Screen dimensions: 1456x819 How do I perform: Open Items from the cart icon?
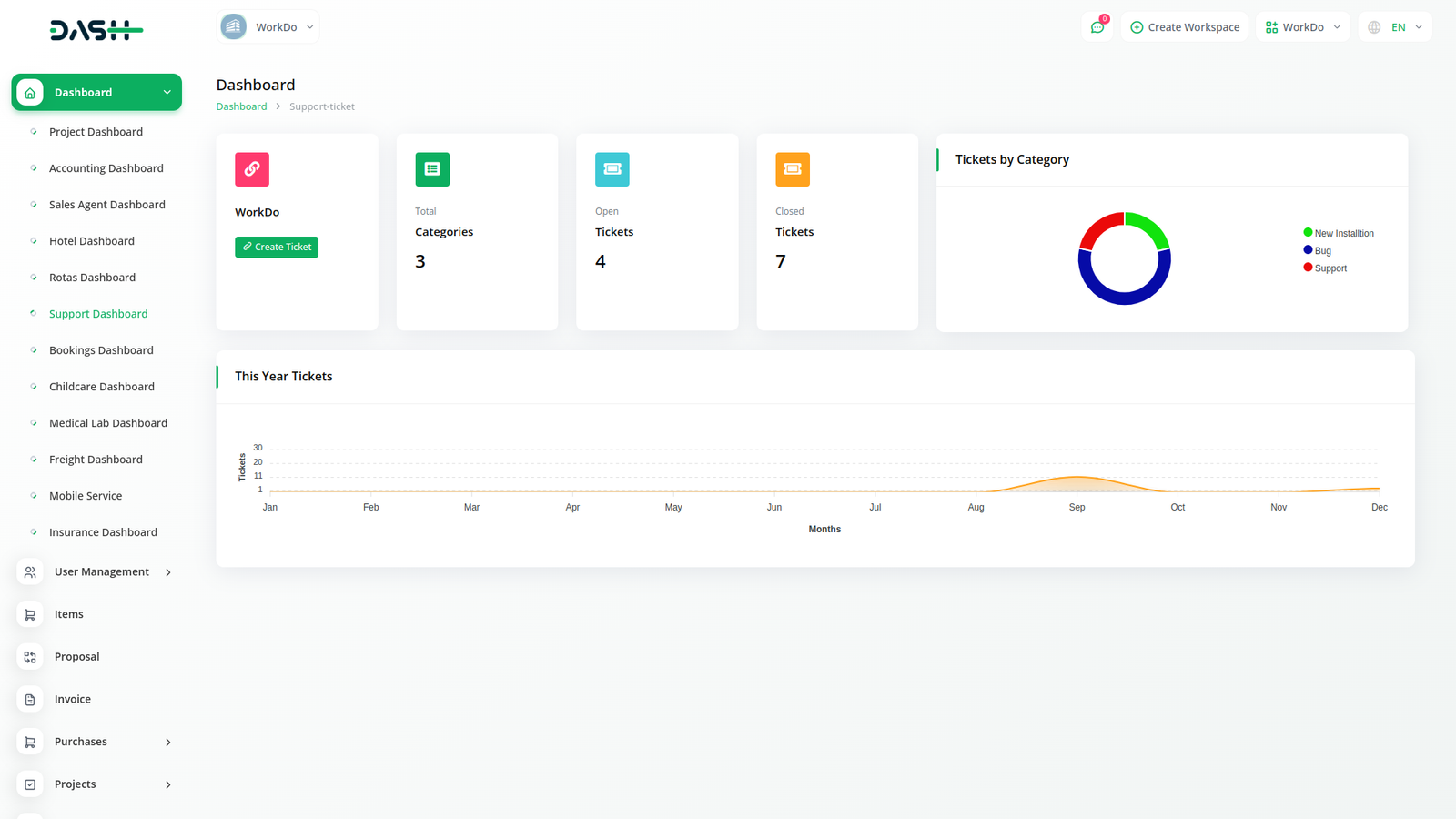pyautogui.click(x=30, y=615)
